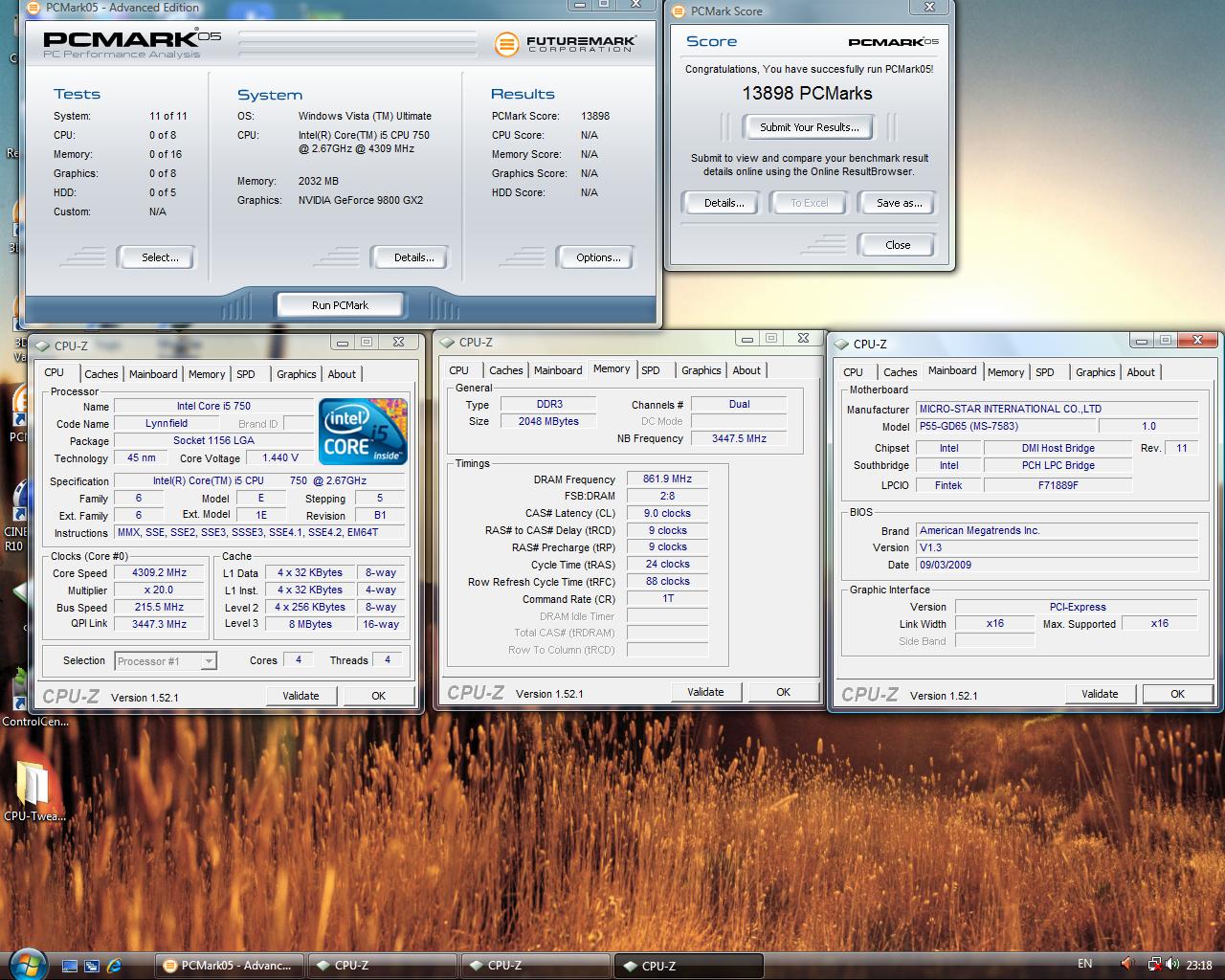This screenshot has width=1225, height=980.
Task: Click OK in the middle CPU-Z Memory window
Action: (x=784, y=692)
